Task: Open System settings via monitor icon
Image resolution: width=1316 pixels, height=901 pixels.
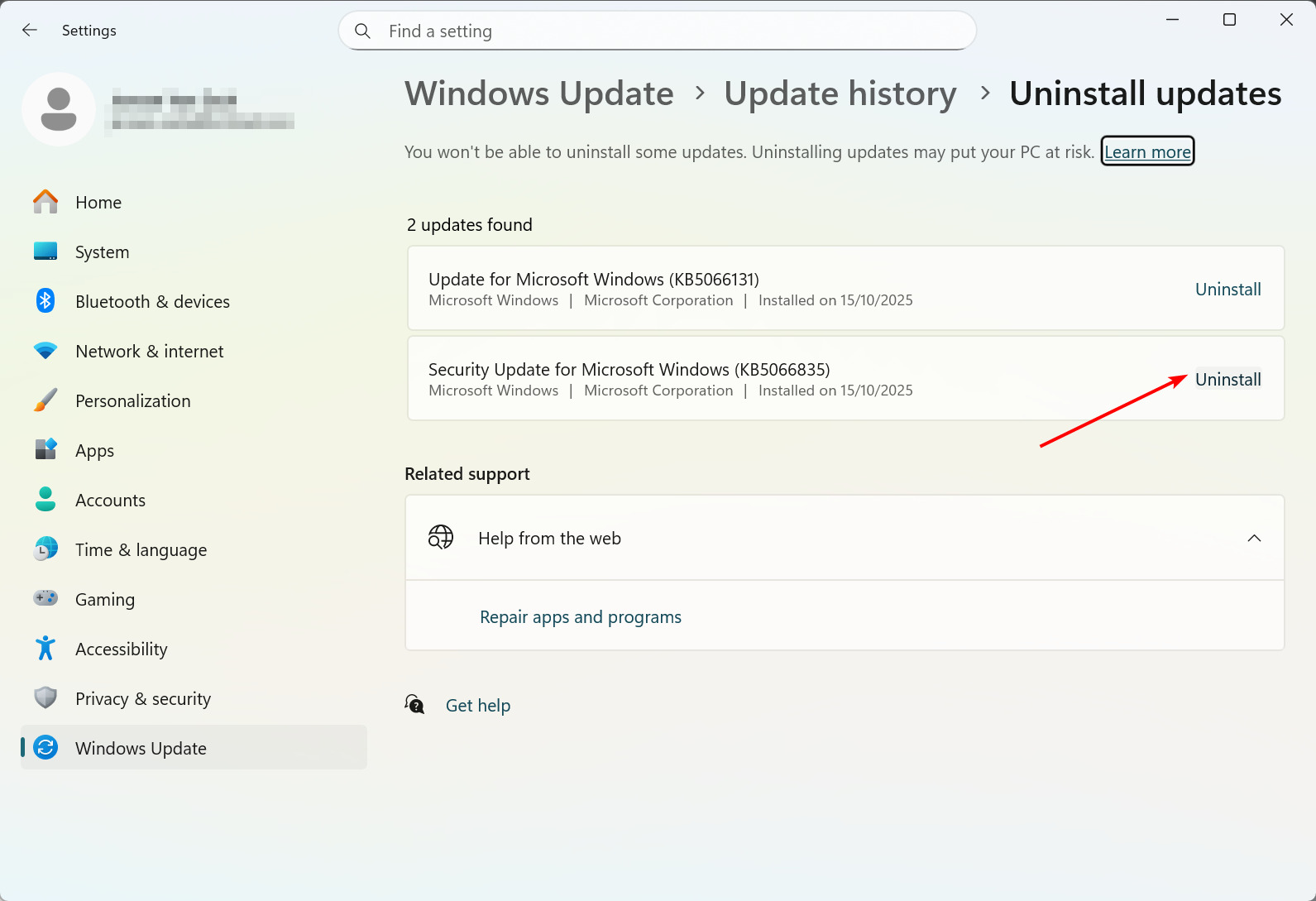Action: [45, 252]
